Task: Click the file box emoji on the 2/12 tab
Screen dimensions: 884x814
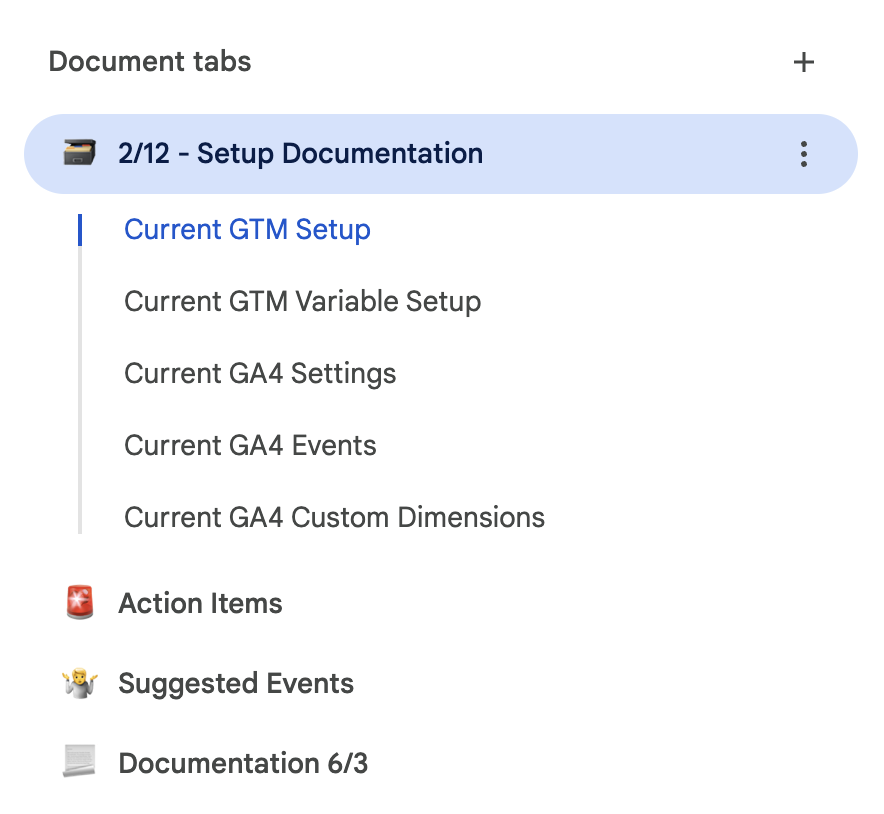Action: [79, 154]
